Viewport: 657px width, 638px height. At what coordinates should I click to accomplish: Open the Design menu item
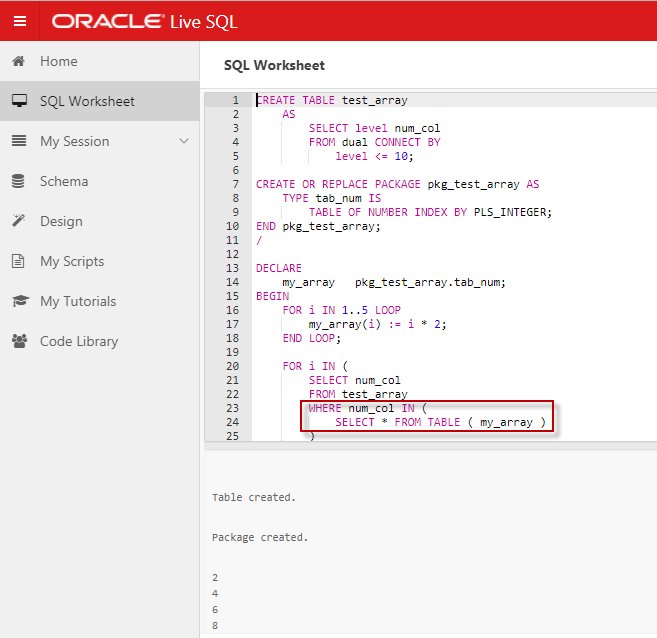coord(100,221)
